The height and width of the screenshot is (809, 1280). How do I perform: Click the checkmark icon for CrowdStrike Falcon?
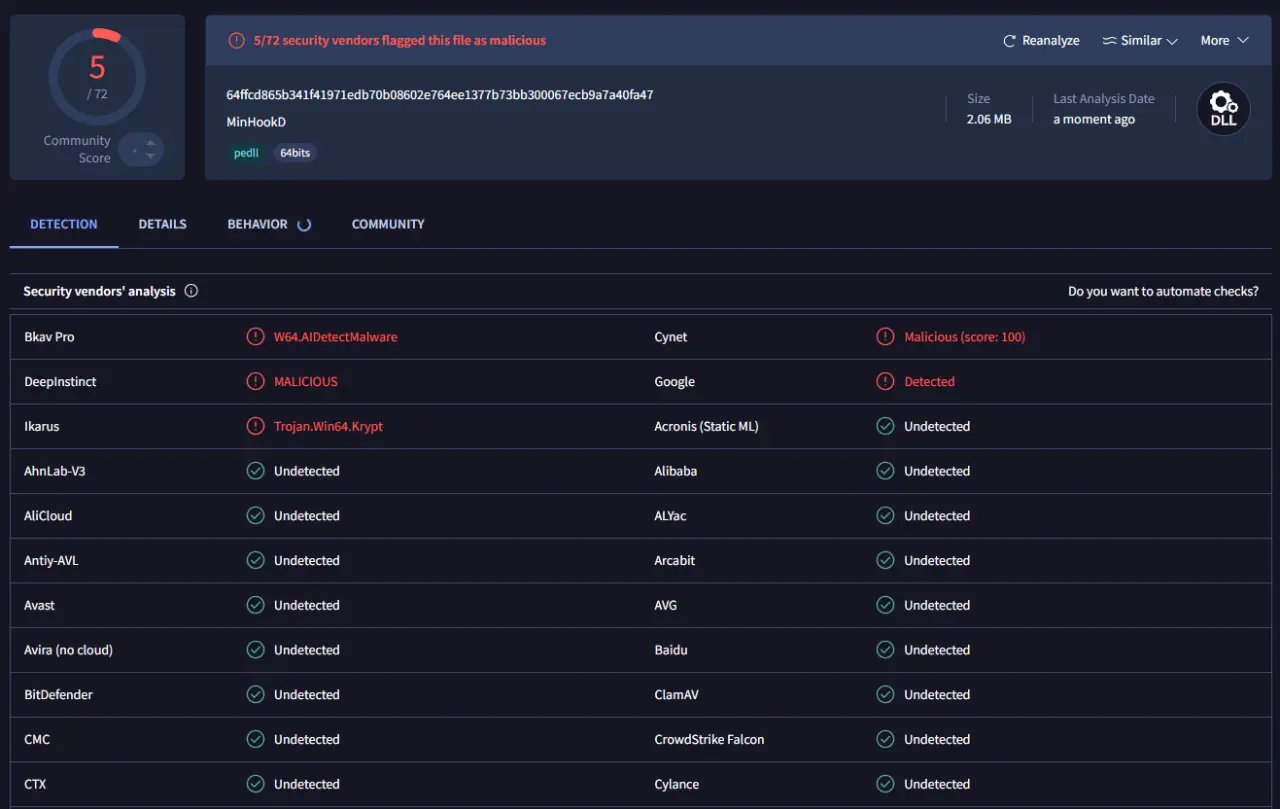point(885,740)
